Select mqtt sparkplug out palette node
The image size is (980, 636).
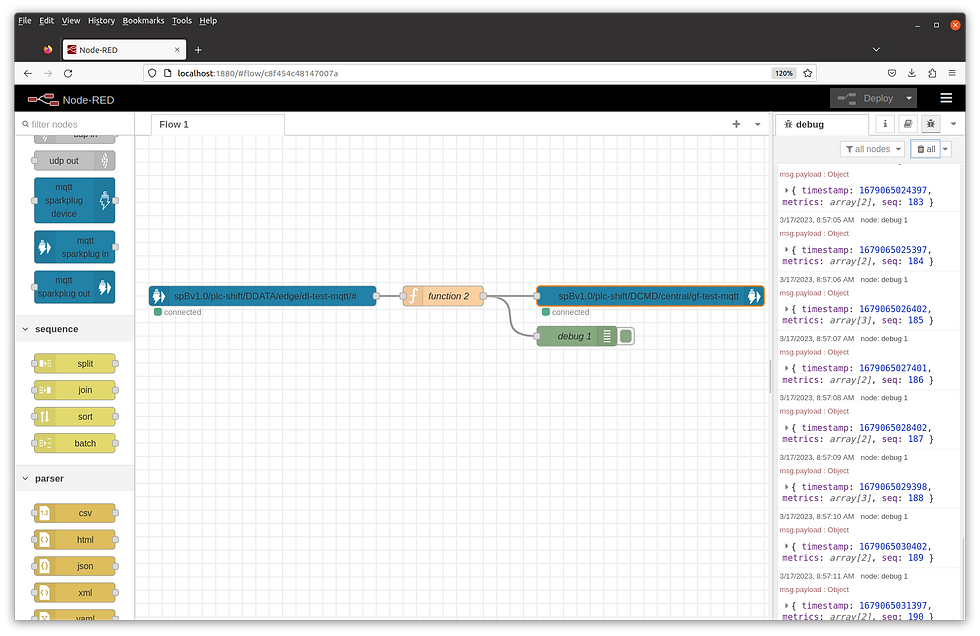point(74,287)
